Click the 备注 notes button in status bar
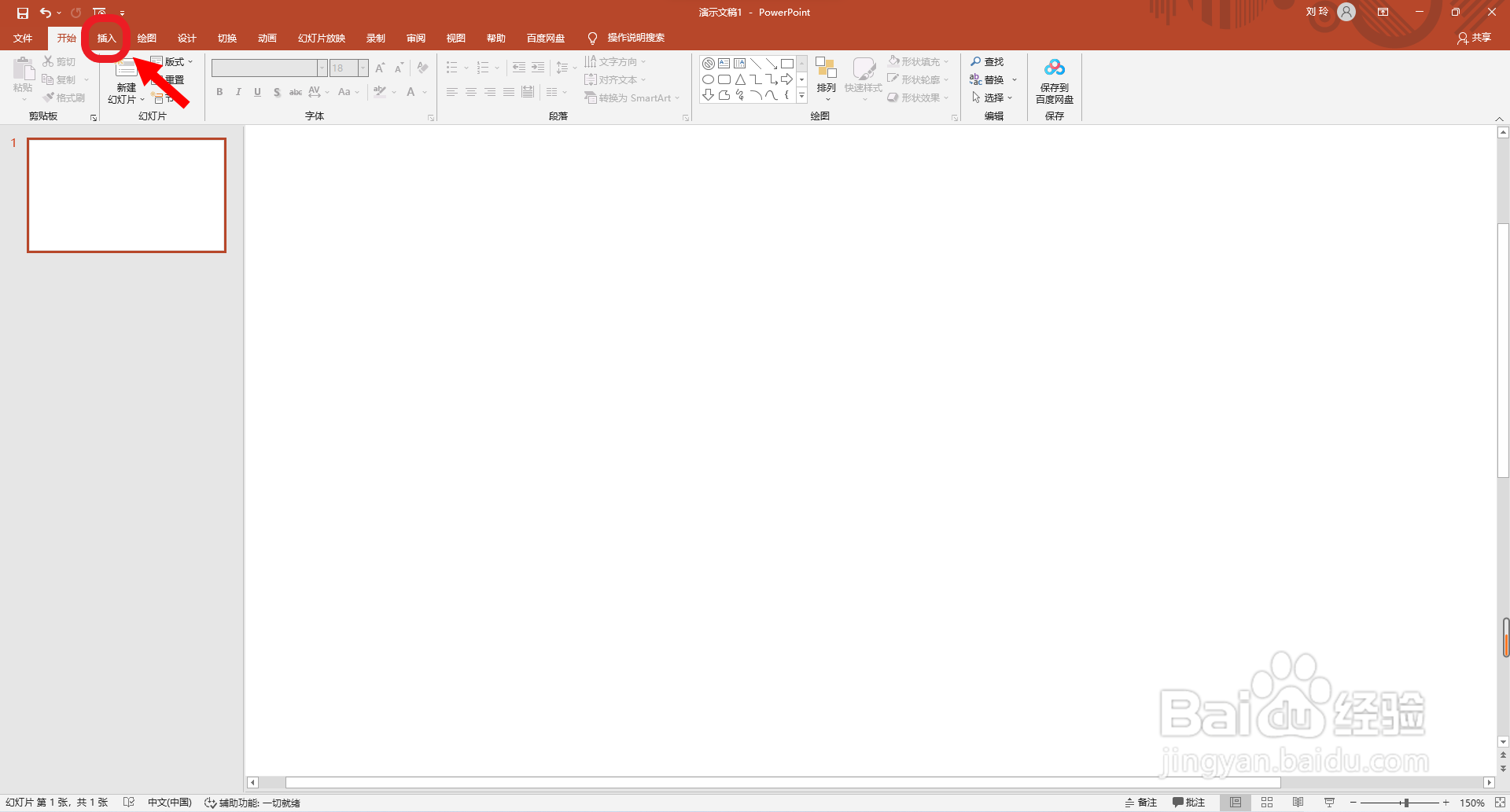This screenshot has height=812, width=1510. coord(1141,803)
